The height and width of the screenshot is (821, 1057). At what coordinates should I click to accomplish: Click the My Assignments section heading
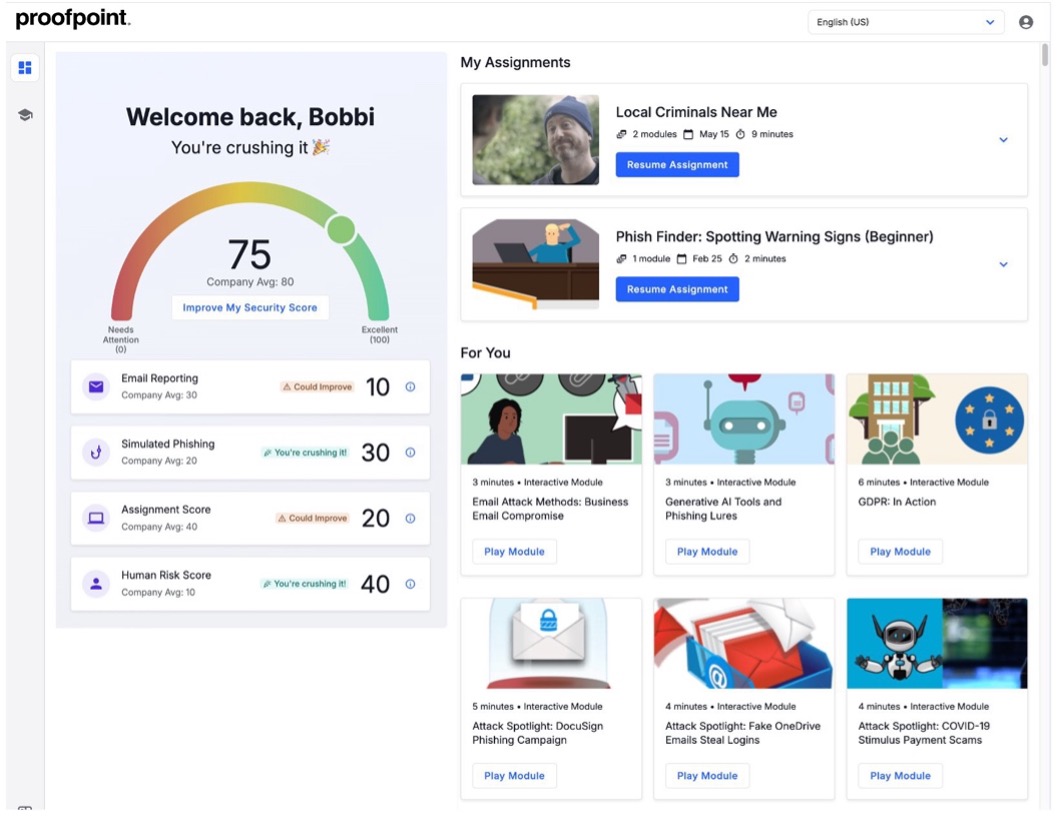pos(515,62)
